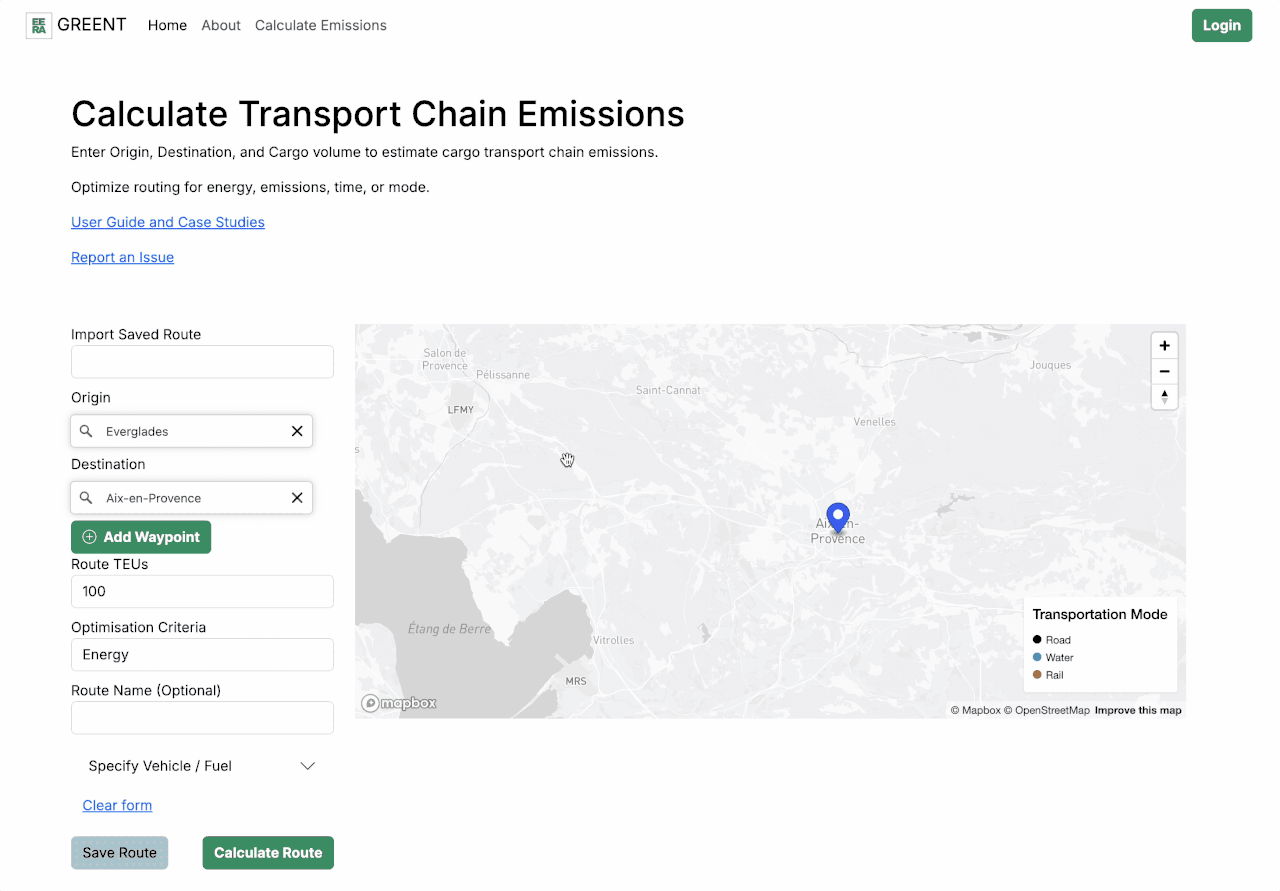Reset the map pitch with the tilt control
Viewport: 1280px width, 891px height.
(x=1164, y=396)
